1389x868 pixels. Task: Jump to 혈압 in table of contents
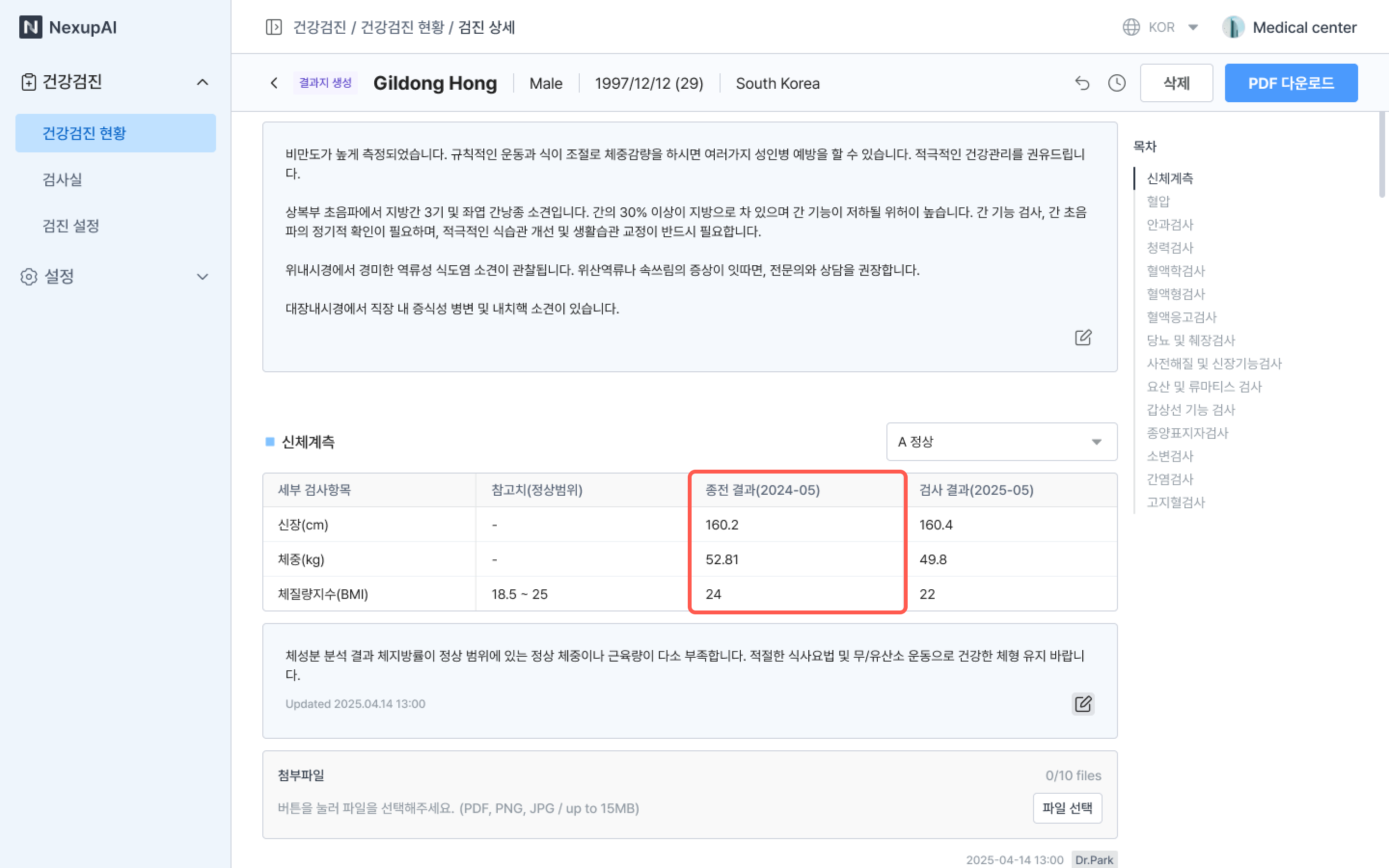[x=1157, y=202]
